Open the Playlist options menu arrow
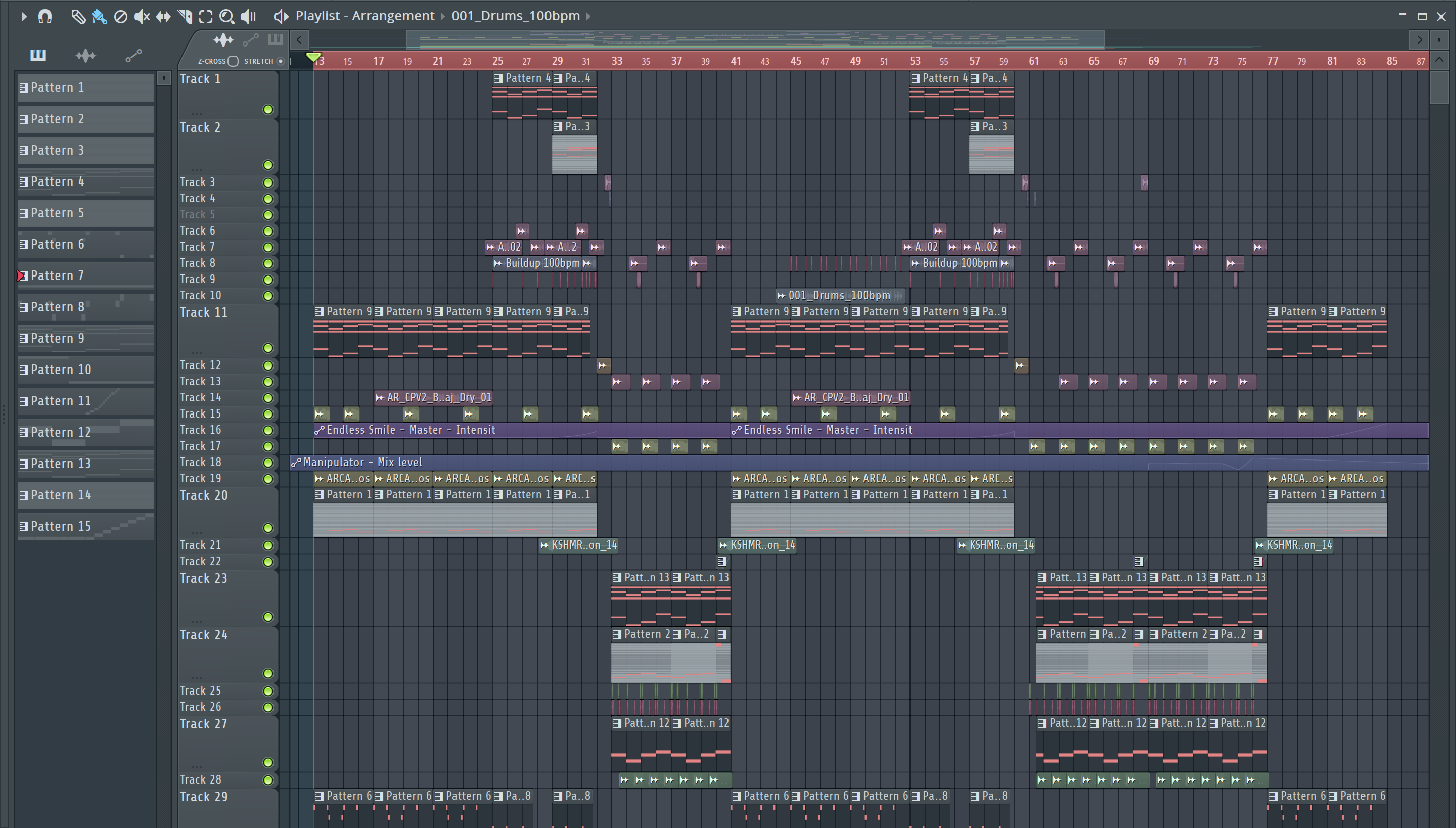 point(24,17)
